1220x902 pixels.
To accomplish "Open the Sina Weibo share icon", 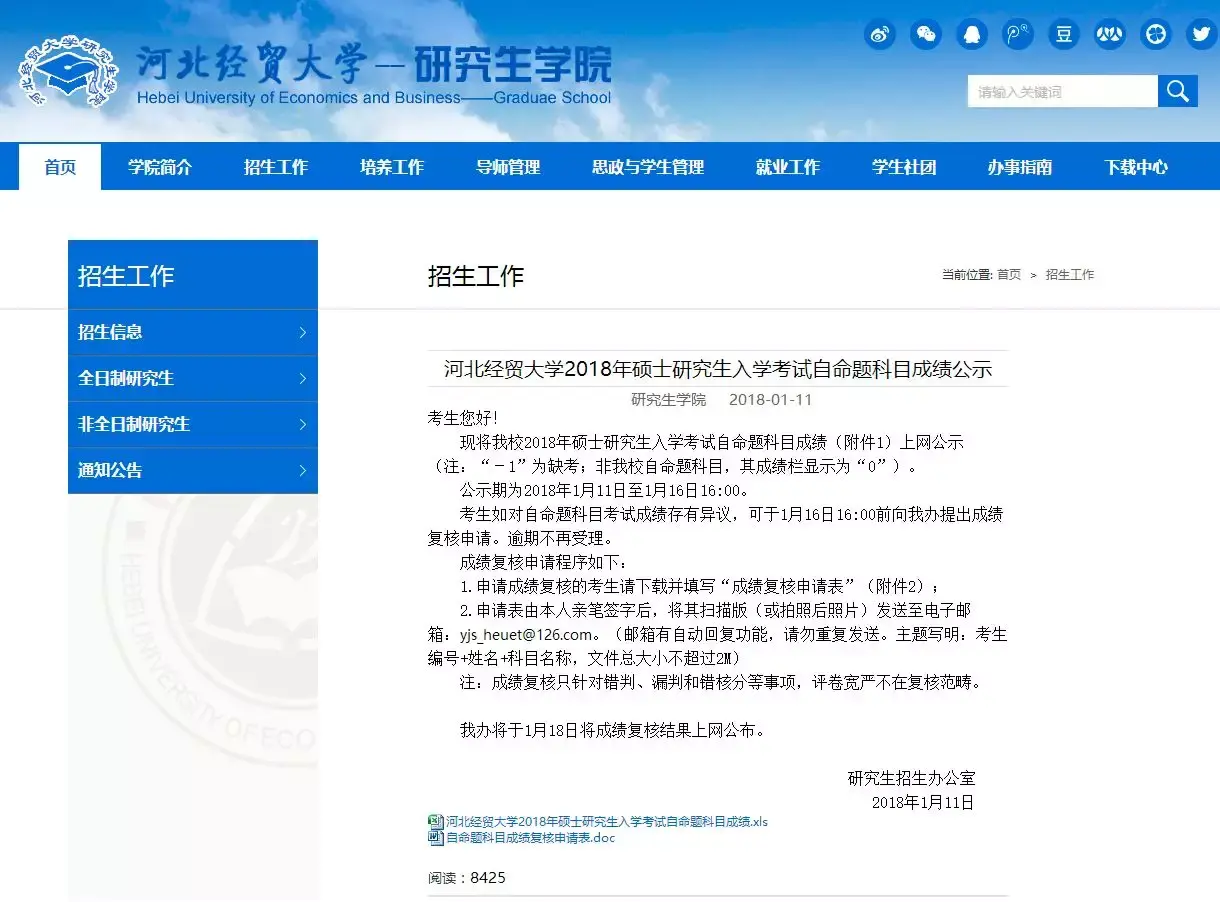I will coord(878,34).
